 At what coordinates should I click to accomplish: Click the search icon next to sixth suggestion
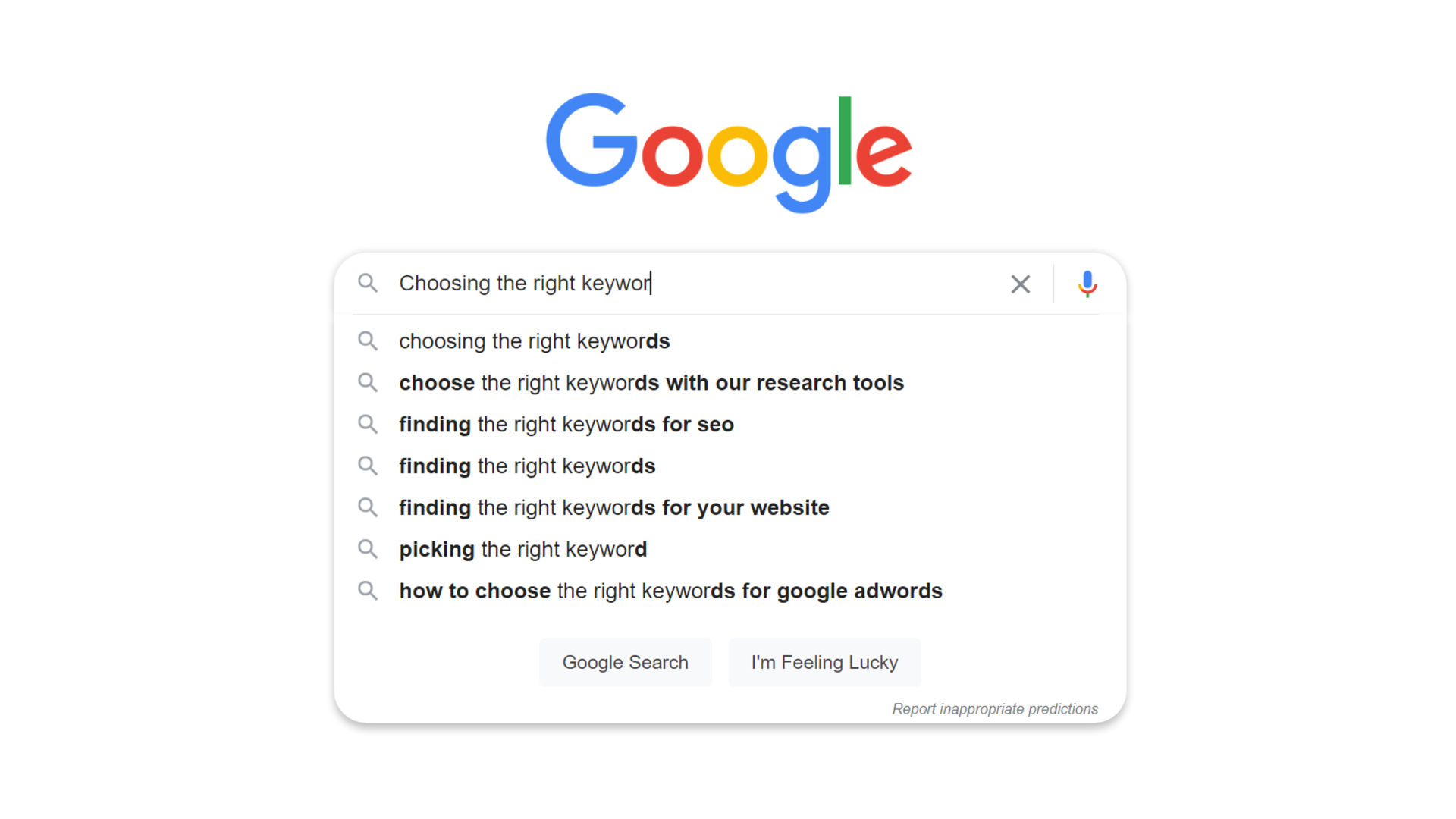367,549
